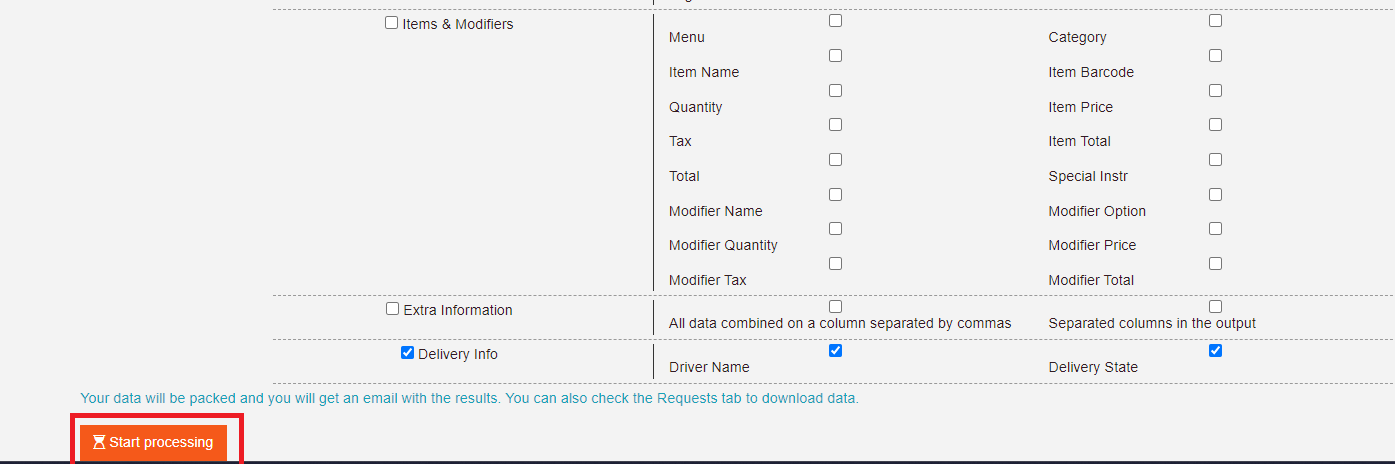Check the Item Barcode option
This screenshot has width=1395, height=464.
click(1215, 55)
